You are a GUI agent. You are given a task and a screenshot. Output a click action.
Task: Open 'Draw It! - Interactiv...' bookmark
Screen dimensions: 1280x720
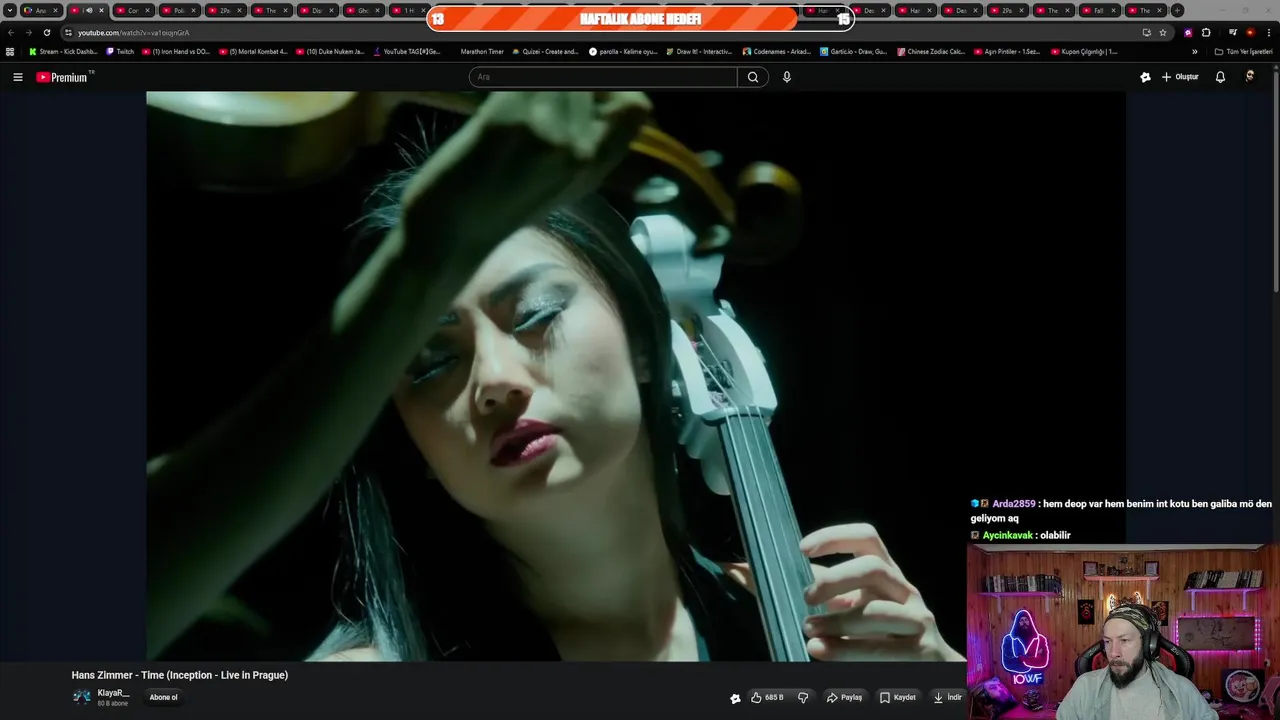(700, 52)
